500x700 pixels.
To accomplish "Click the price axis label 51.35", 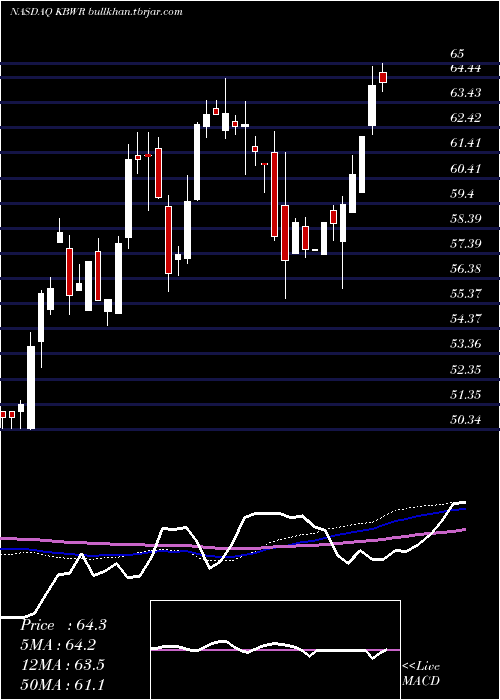I will click(x=466, y=395).
